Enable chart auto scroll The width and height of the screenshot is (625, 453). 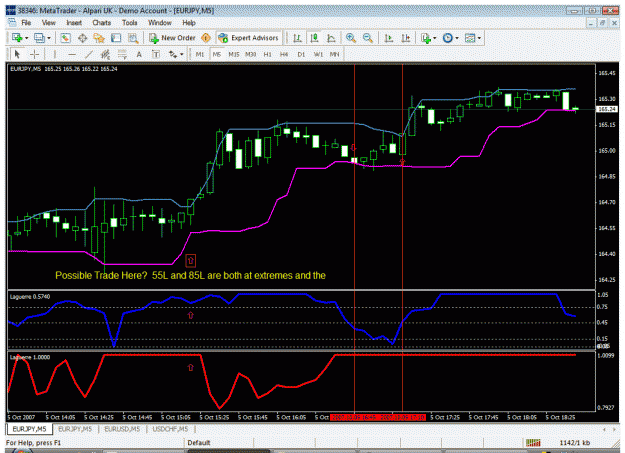pyautogui.click(x=389, y=38)
